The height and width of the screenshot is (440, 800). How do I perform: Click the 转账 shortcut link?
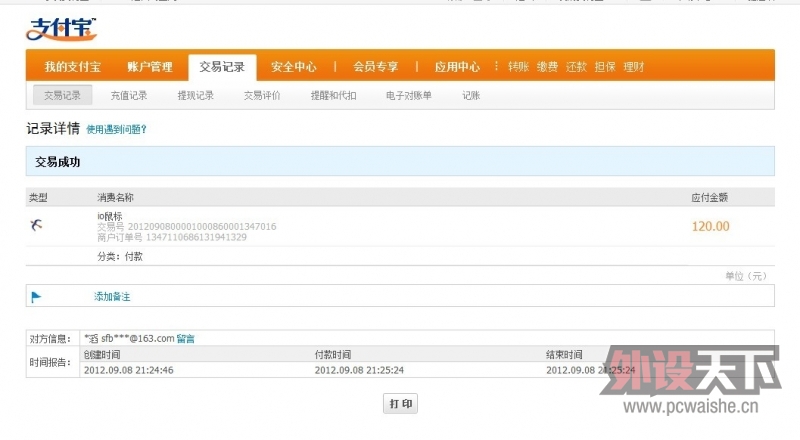(518, 67)
